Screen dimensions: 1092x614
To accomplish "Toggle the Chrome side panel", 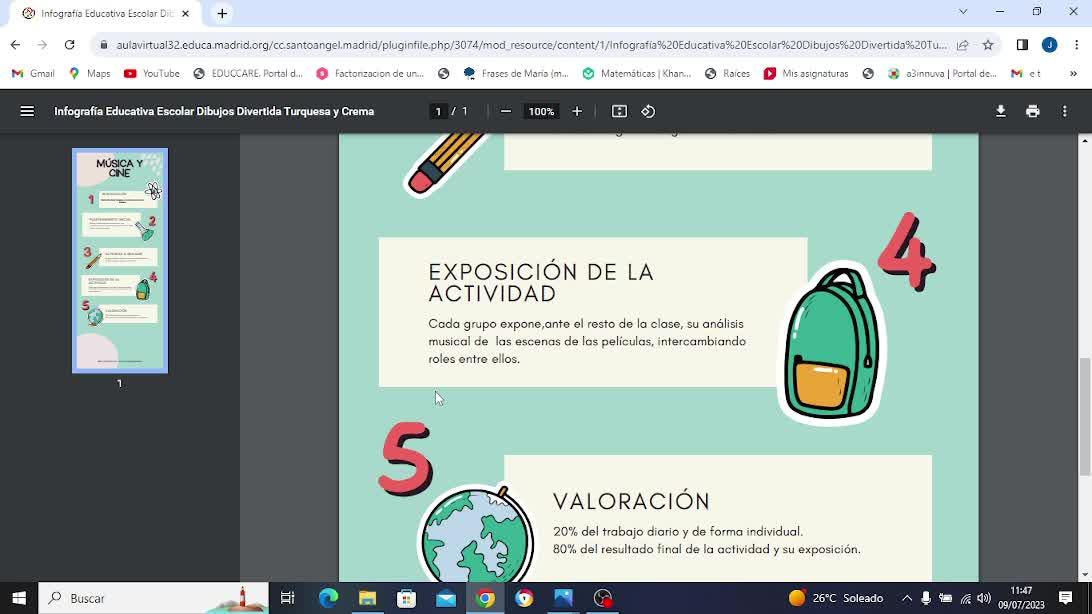I will tap(1022, 45).
